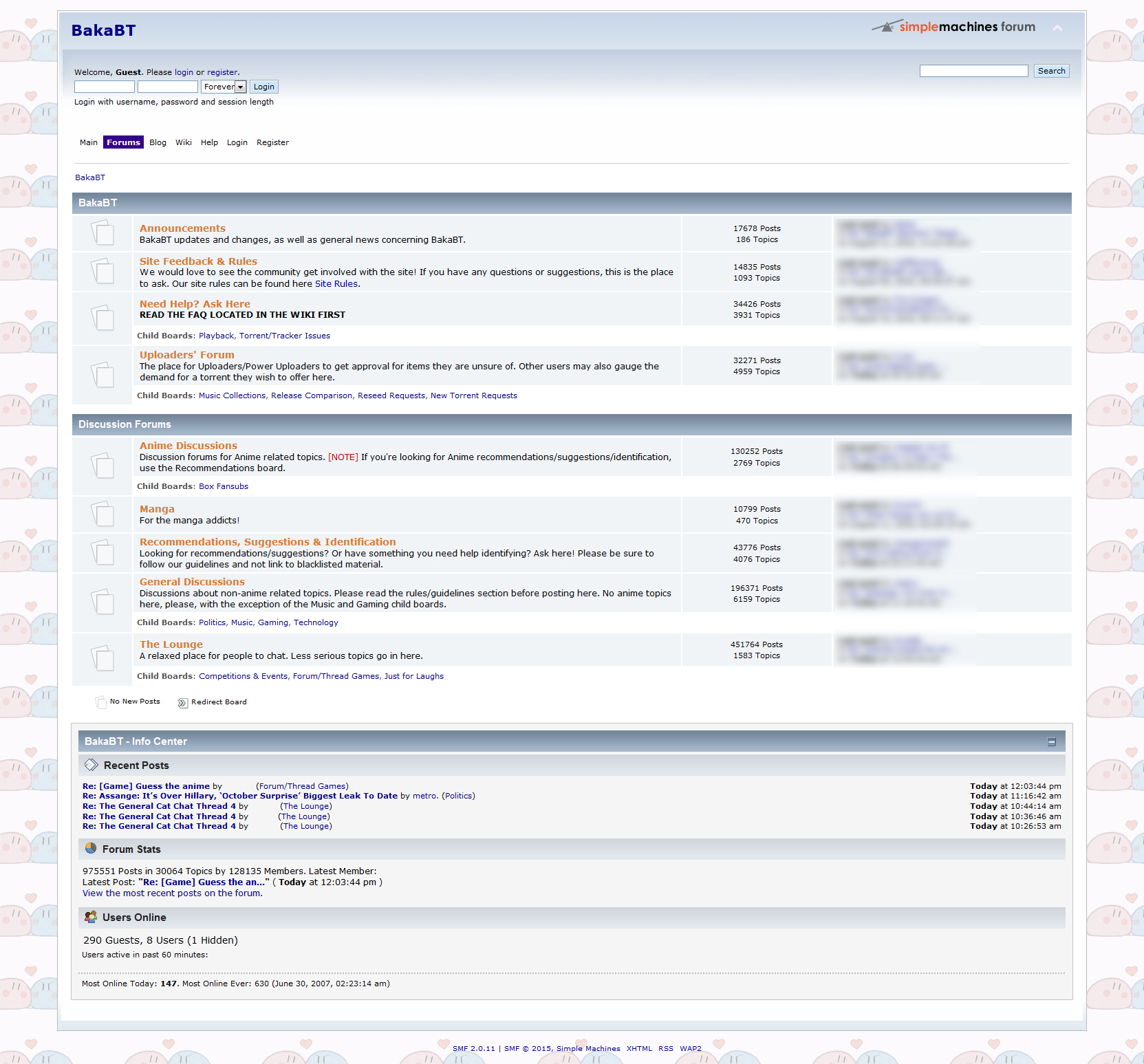Click the No New Posts legend icon
The height and width of the screenshot is (1064, 1144).
tap(101, 702)
